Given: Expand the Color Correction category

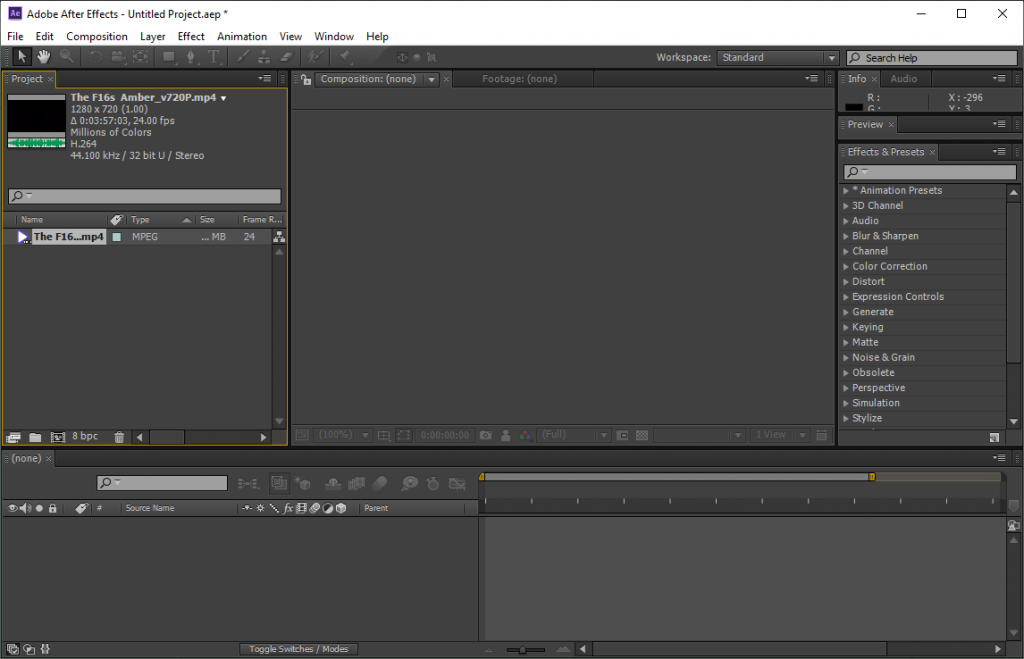Looking at the screenshot, I should (846, 266).
